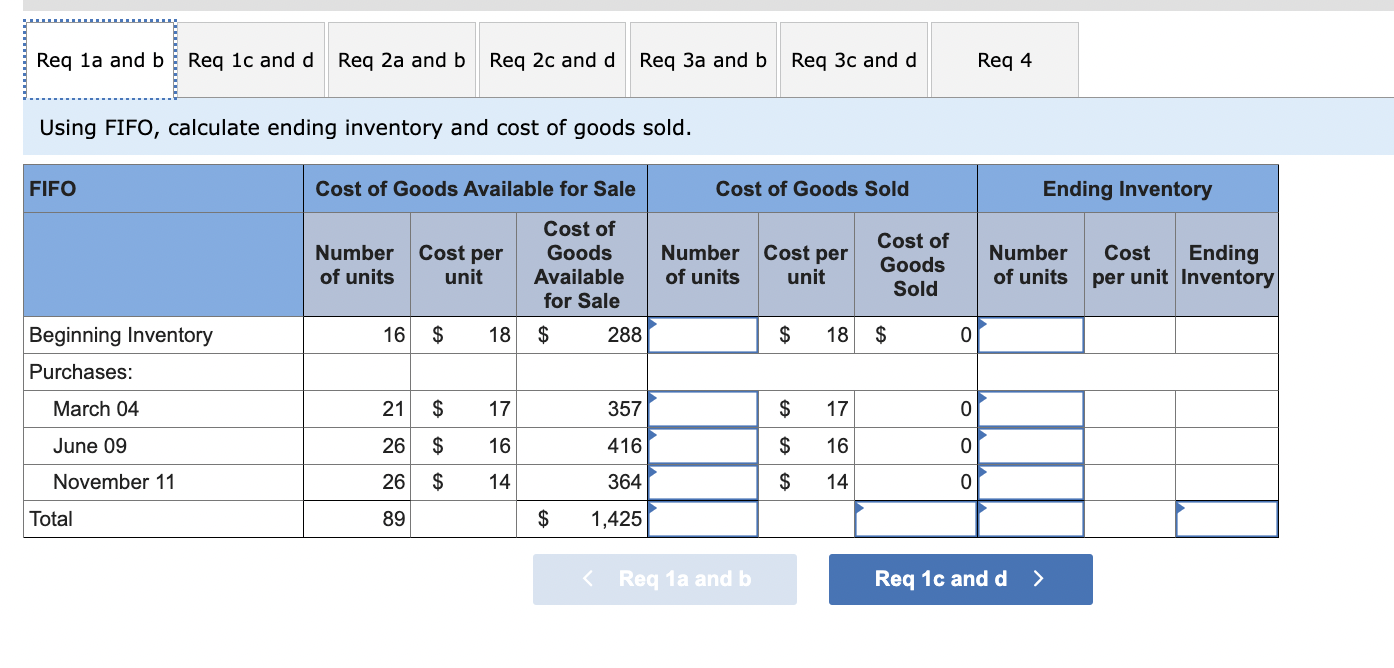Click the June 09 row label
The image size is (1394, 668).
90,446
